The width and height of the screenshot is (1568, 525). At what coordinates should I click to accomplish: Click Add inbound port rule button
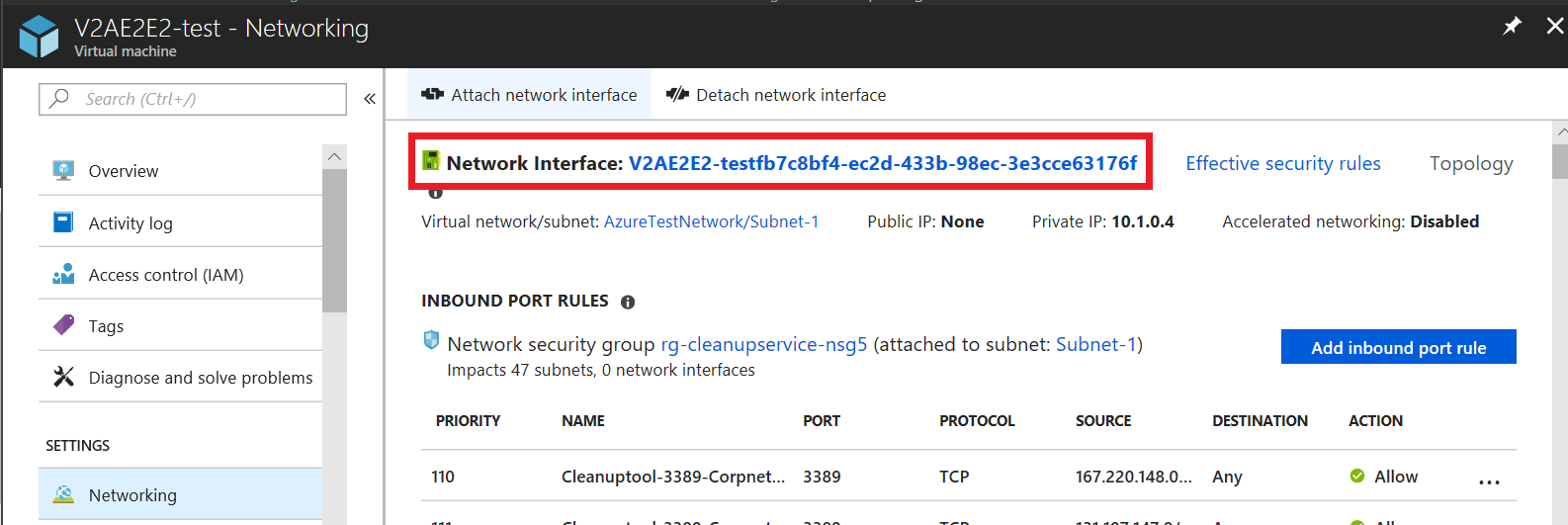click(1398, 347)
